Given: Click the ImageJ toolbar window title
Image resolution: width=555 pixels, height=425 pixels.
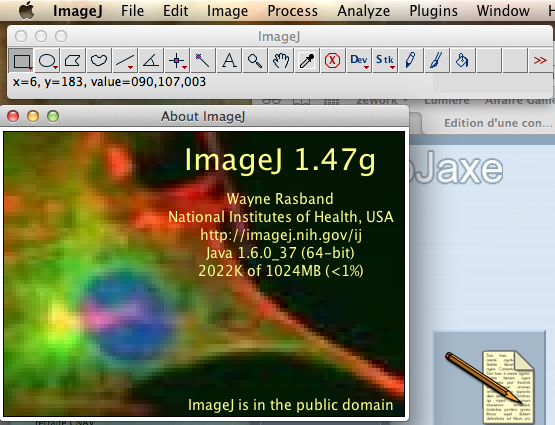Looking at the screenshot, I should (x=279, y=36).
